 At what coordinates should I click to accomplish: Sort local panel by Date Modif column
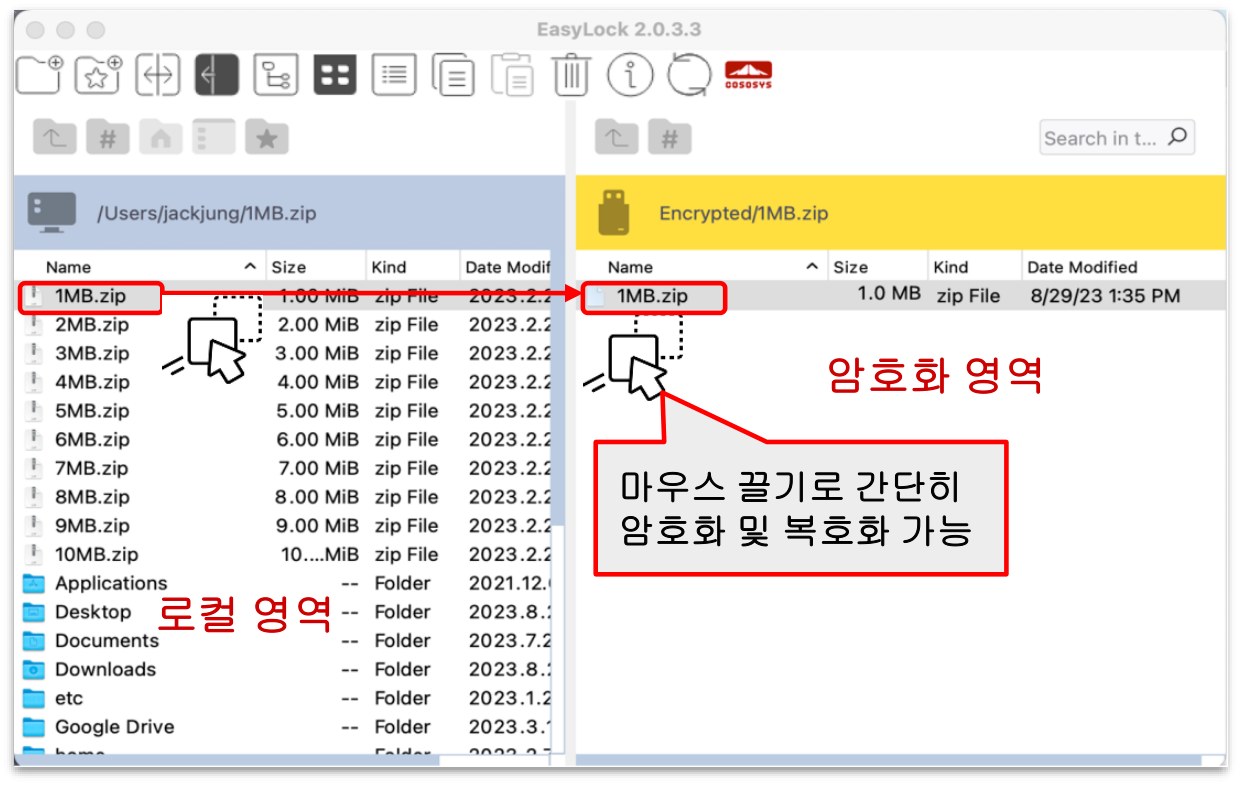(x=508, y=267)
